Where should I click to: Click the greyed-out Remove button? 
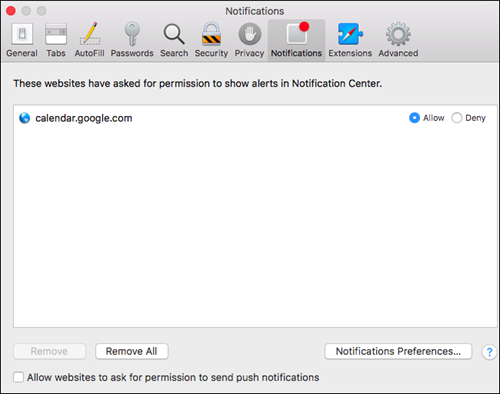(x=49, y=351)
